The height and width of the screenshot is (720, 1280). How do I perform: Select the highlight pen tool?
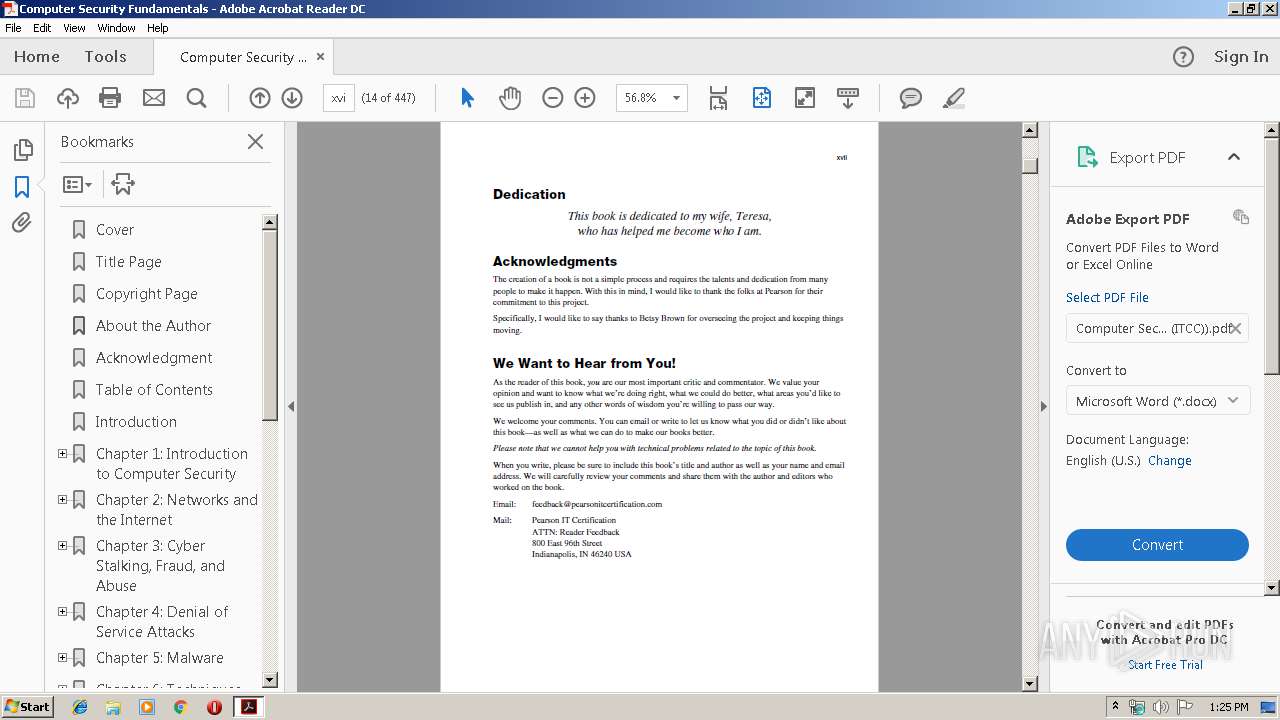(x=954, y=98)
